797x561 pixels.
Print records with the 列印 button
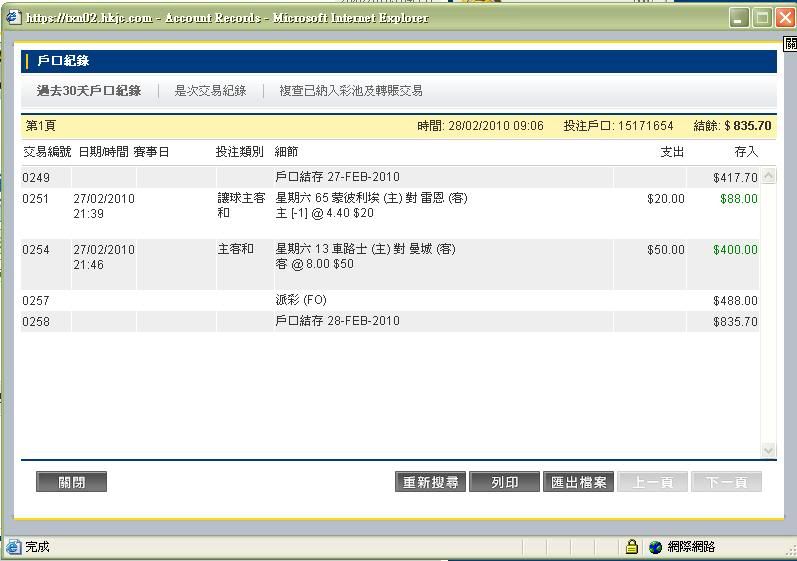point(505,482)
